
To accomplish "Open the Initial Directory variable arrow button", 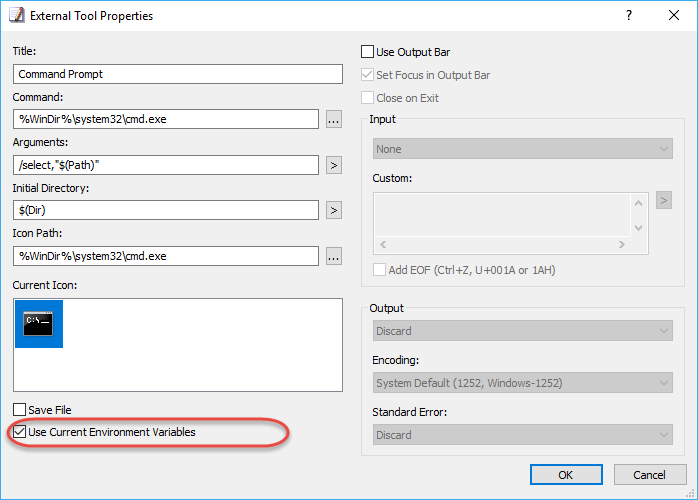I will pos(334,210).
